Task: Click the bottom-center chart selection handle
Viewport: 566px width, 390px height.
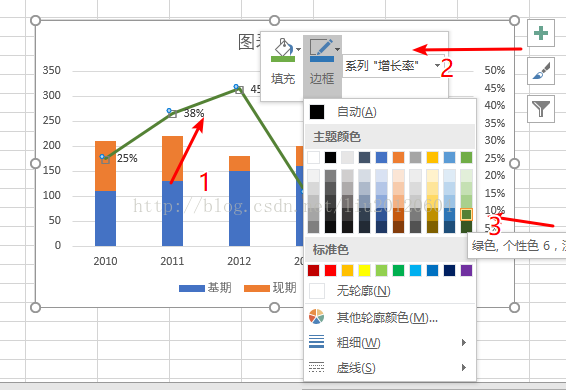Action: point(274,308)
